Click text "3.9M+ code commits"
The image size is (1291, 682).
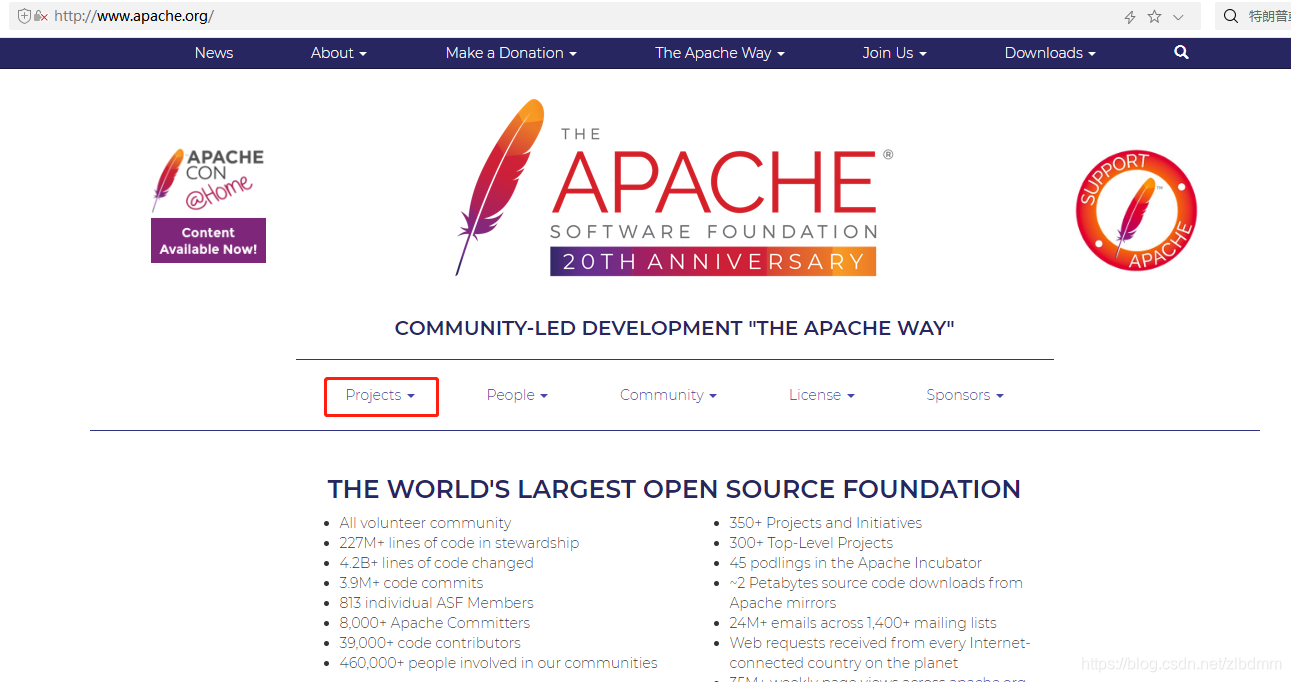point(411,583)
